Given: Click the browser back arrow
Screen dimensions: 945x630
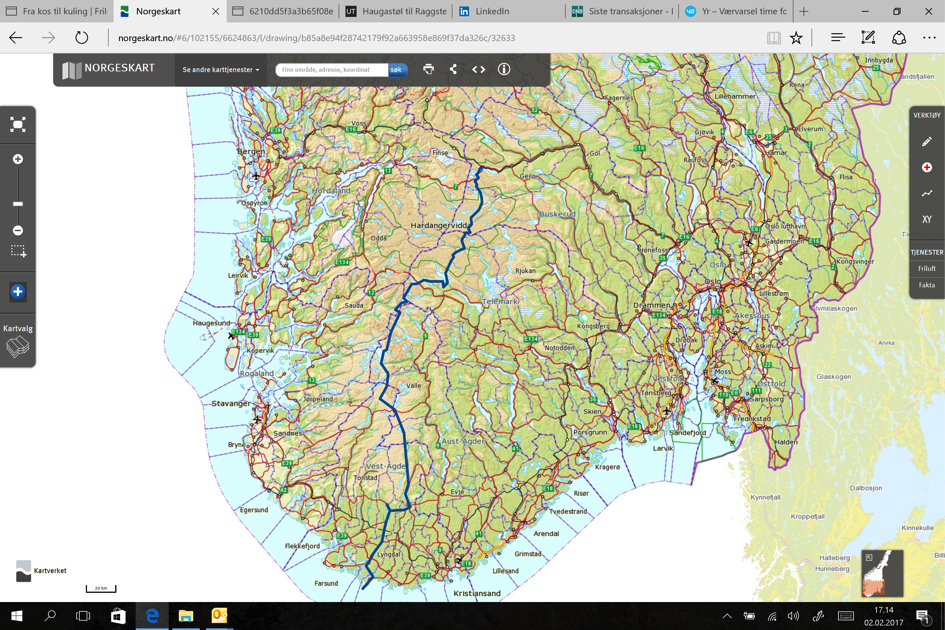Looking at the screenshot, I should (x=16, y=38).
